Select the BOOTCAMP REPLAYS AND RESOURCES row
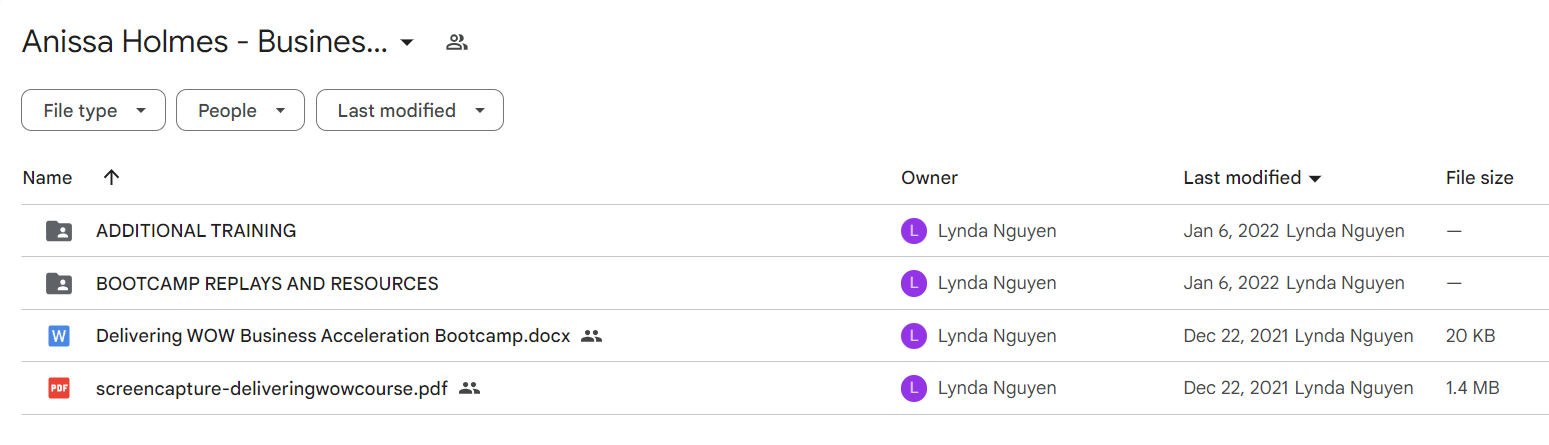 tap(785, 284)
